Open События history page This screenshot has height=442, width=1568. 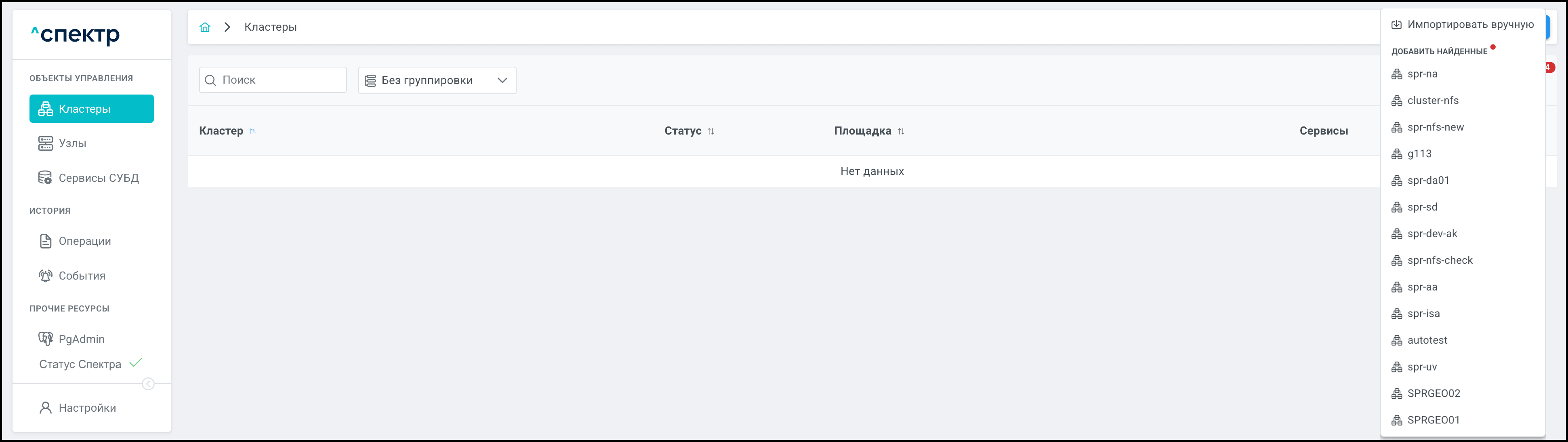click(x=82, y=276)
